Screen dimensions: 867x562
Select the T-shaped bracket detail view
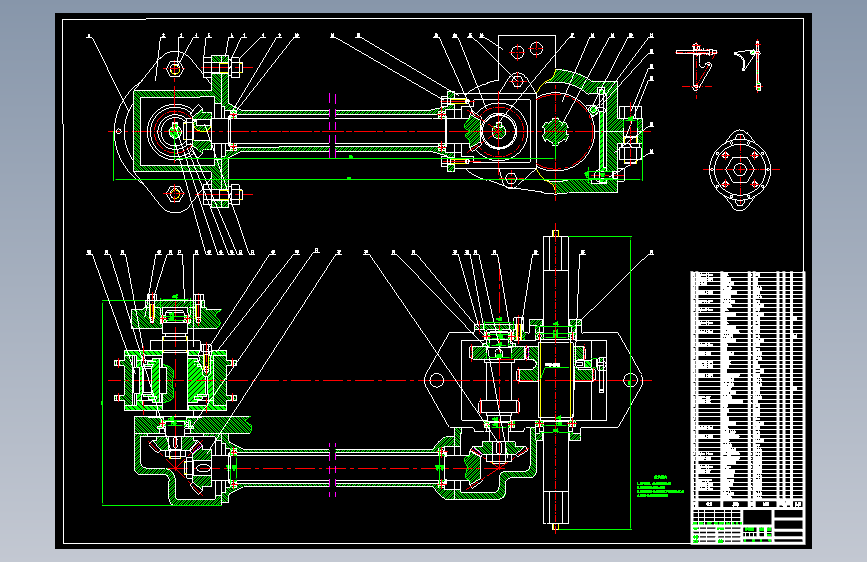[696, 68]
